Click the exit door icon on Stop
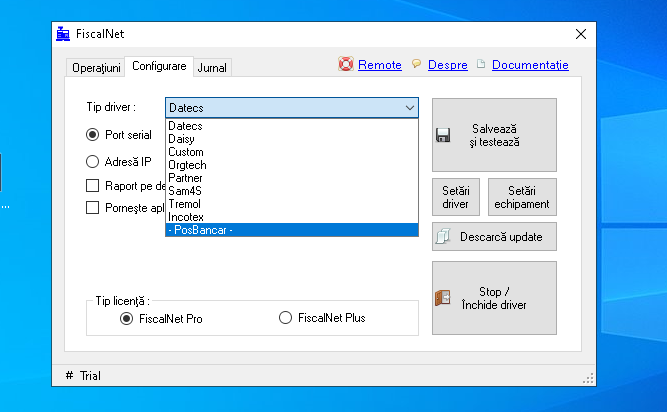Viewport: 667px width, 412px height. coord(443,298)
